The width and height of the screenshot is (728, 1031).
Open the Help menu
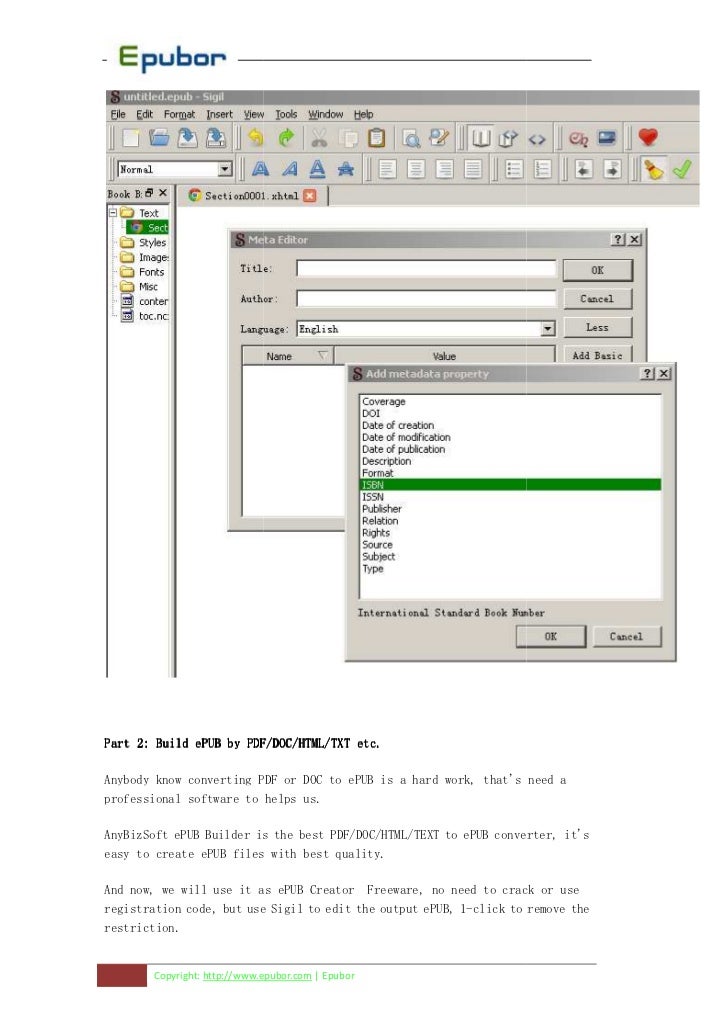(363, 114)
